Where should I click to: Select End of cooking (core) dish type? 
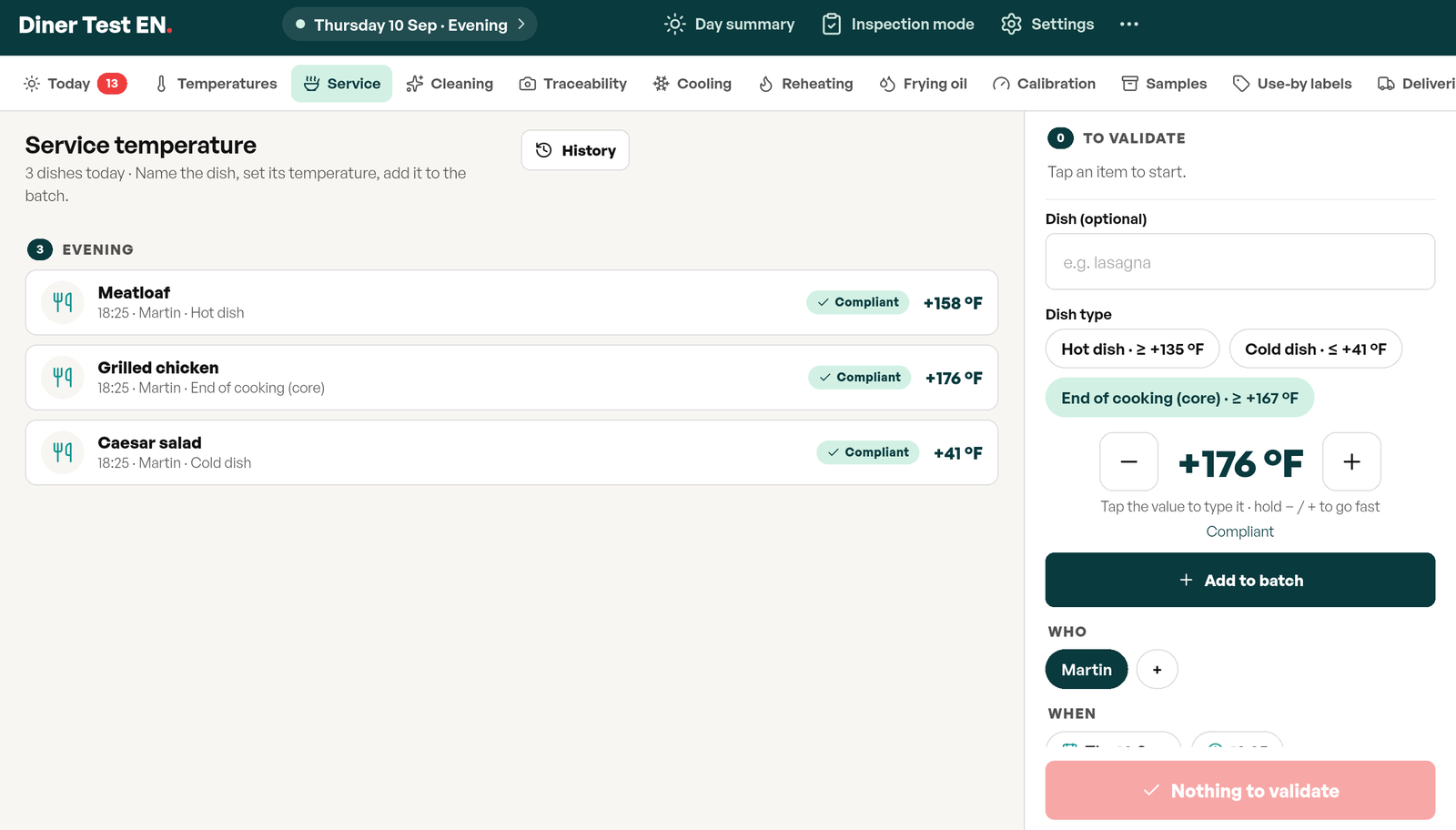pos(1179,398)
